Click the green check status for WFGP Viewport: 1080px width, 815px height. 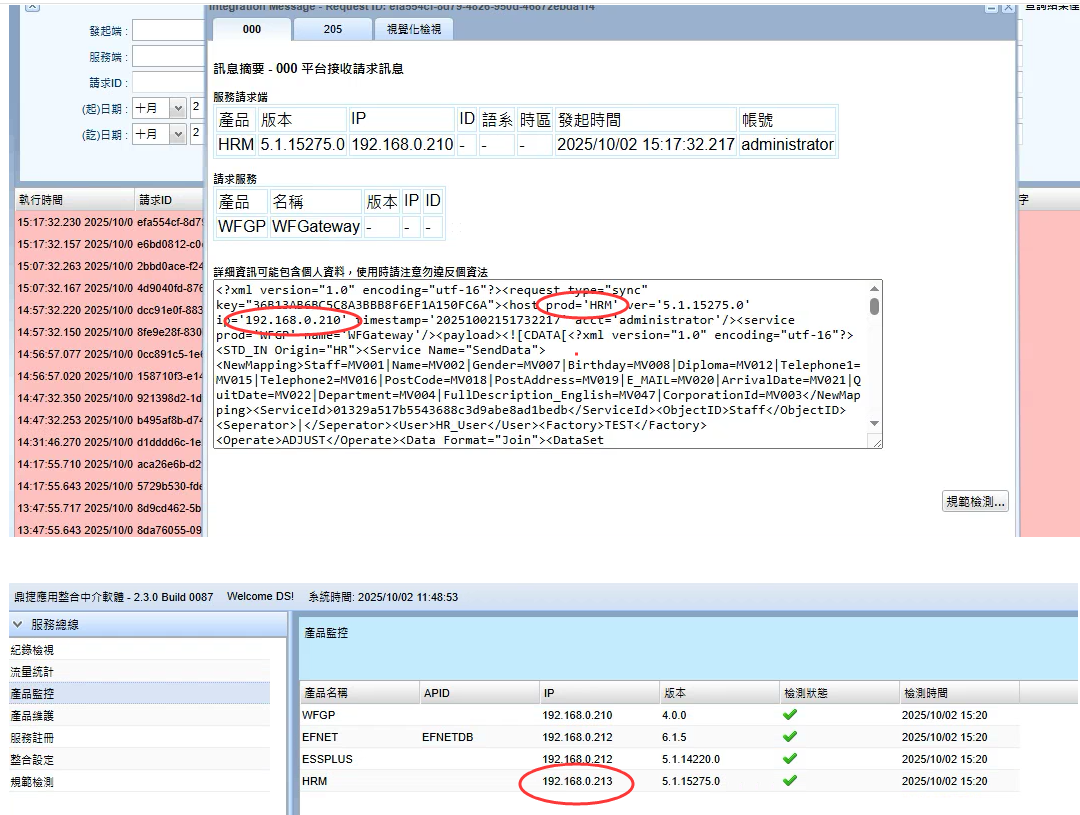coord(790,715)
